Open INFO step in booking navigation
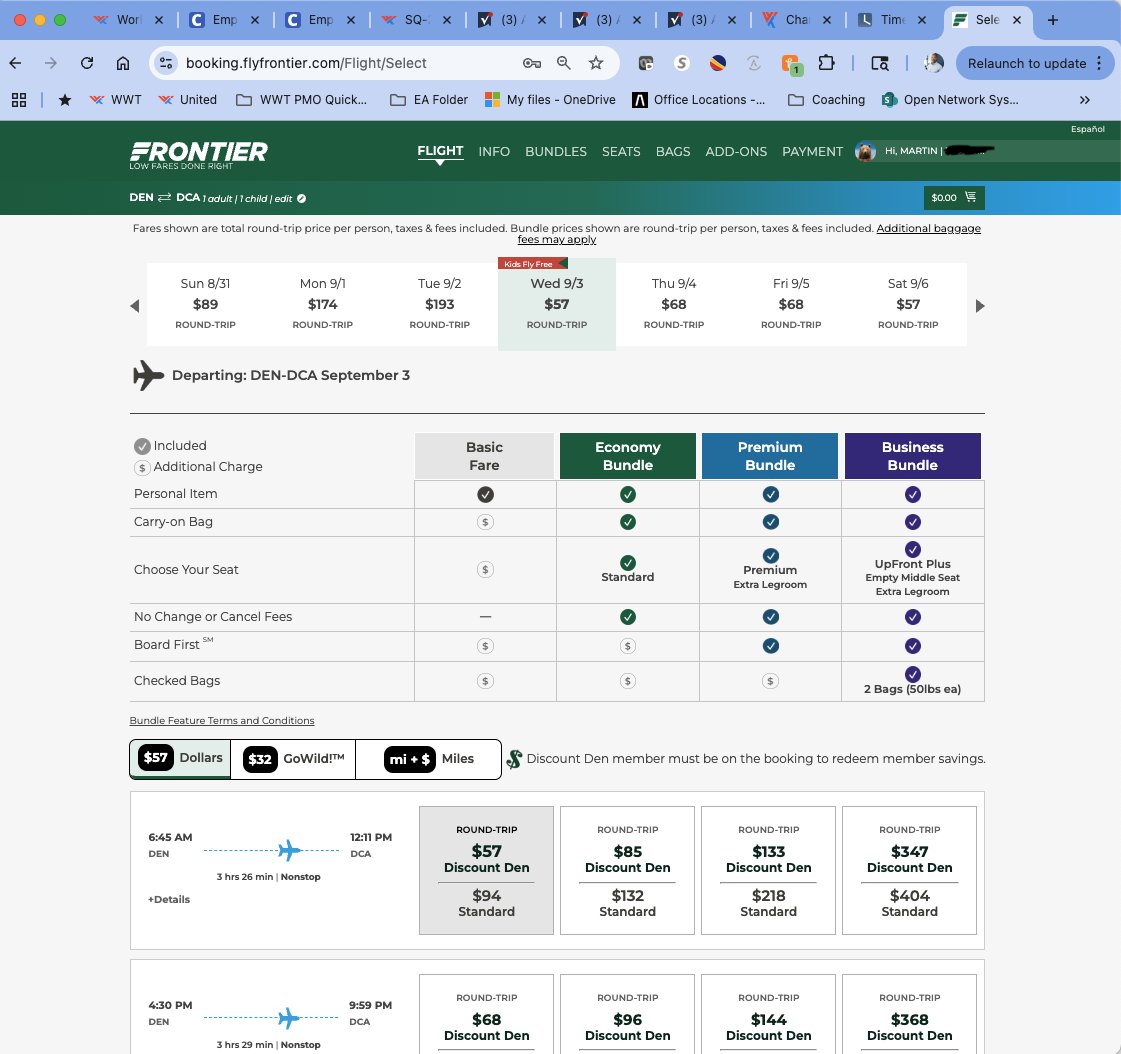Screen dimensions: 1121x1054 (x=494, y=152)
